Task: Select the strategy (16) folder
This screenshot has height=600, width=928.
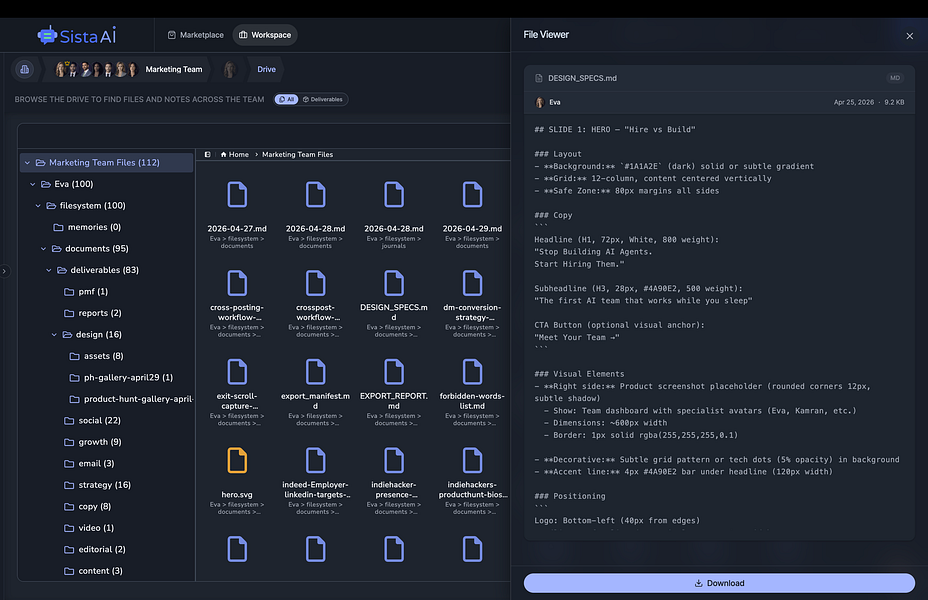Action: [98, 485]
